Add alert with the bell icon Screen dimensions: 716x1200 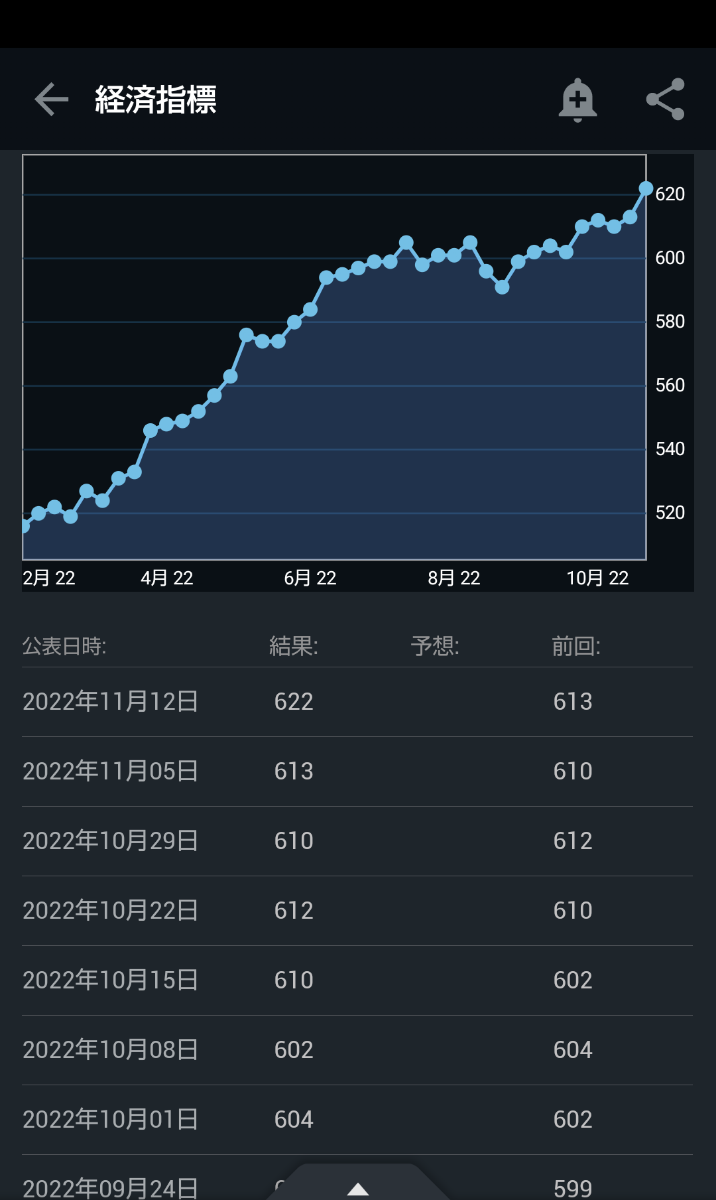[577, 100]
